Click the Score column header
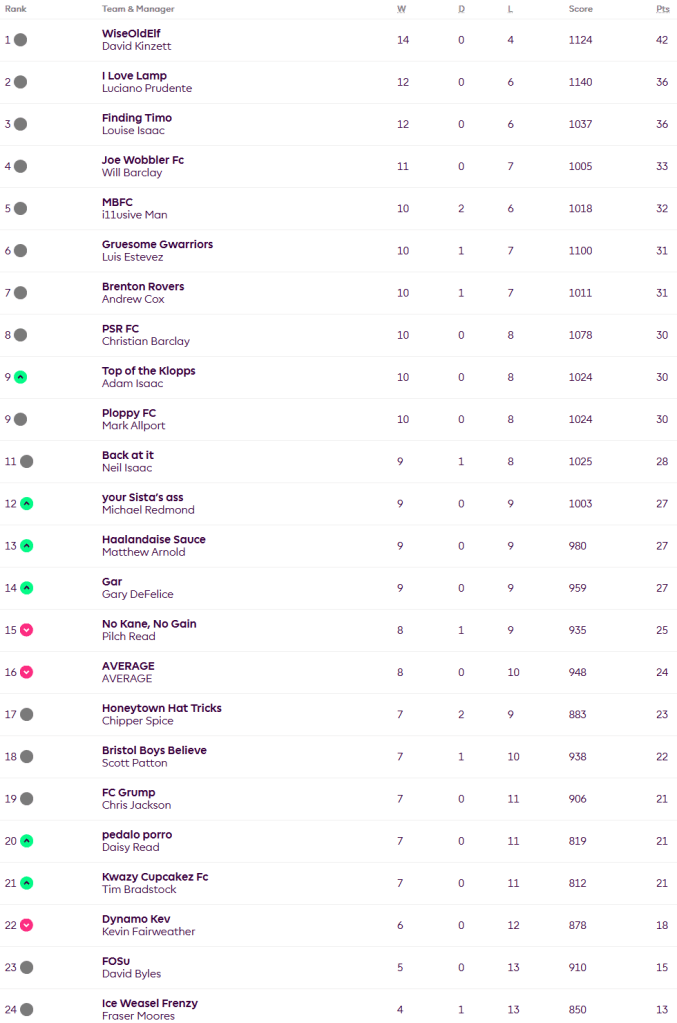Viewport: 677px width, 1023px height. [580, 9]
